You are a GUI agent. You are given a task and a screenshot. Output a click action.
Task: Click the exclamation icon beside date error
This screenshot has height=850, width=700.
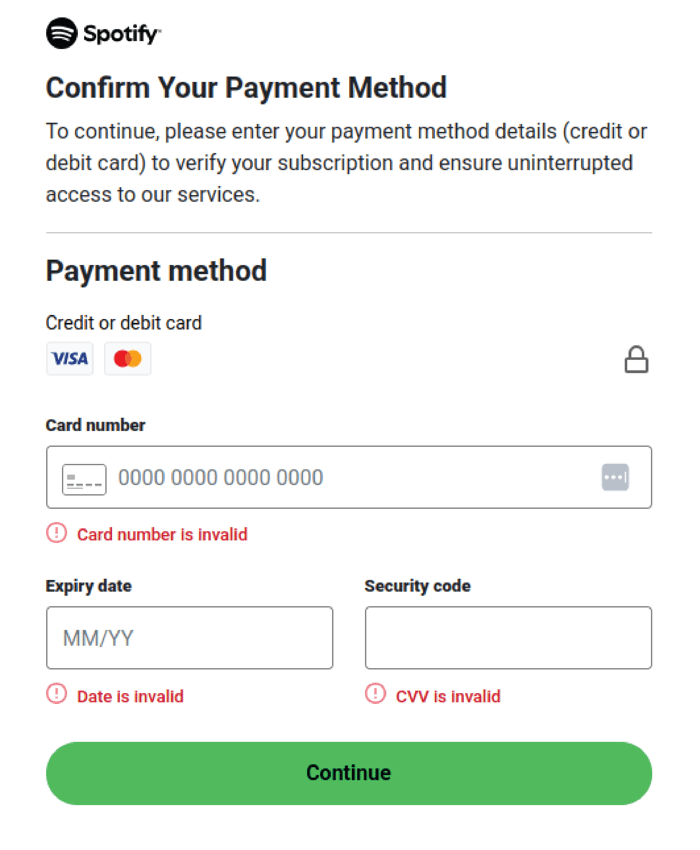58,696
